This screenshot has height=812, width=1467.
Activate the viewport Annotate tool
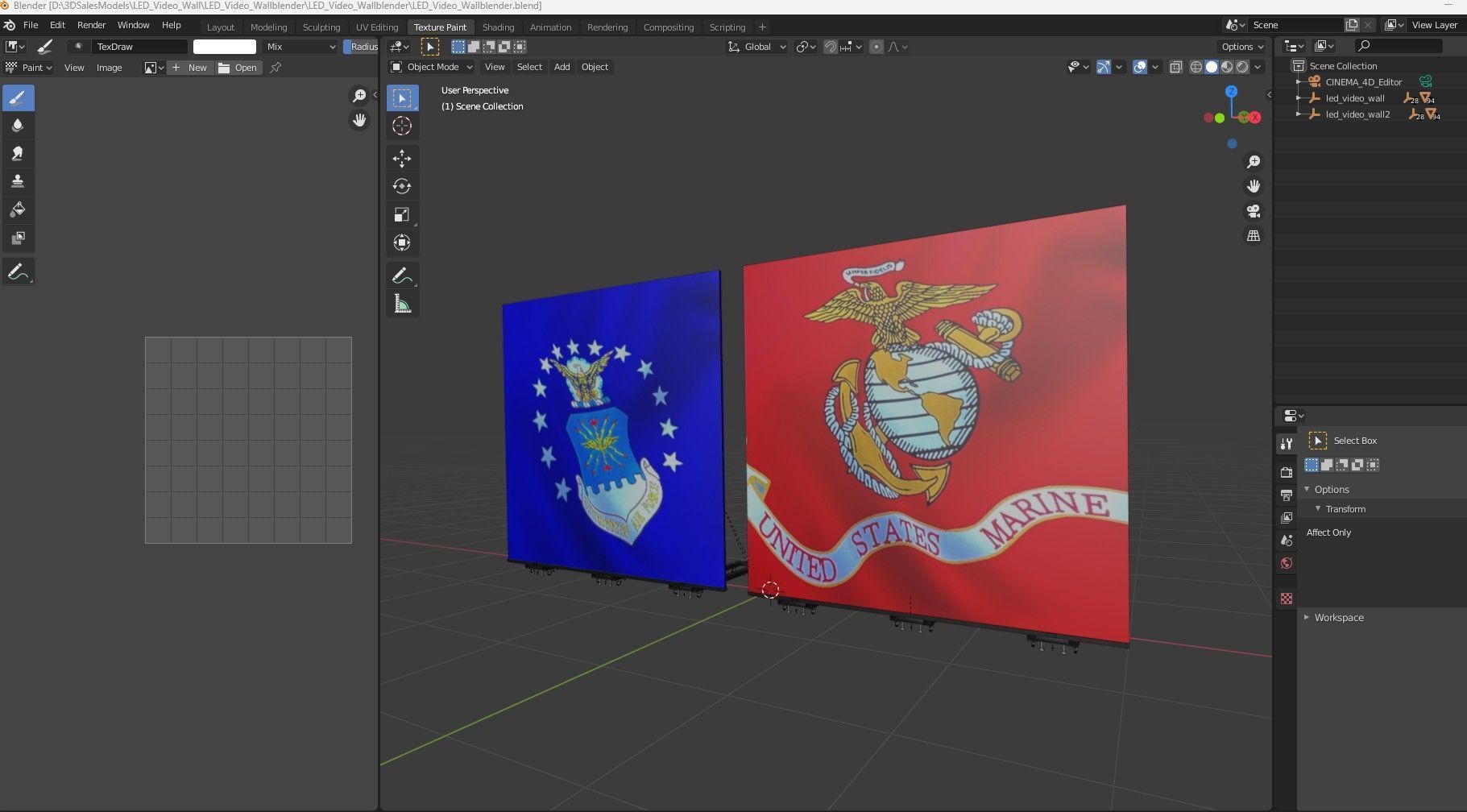point(402,275)
